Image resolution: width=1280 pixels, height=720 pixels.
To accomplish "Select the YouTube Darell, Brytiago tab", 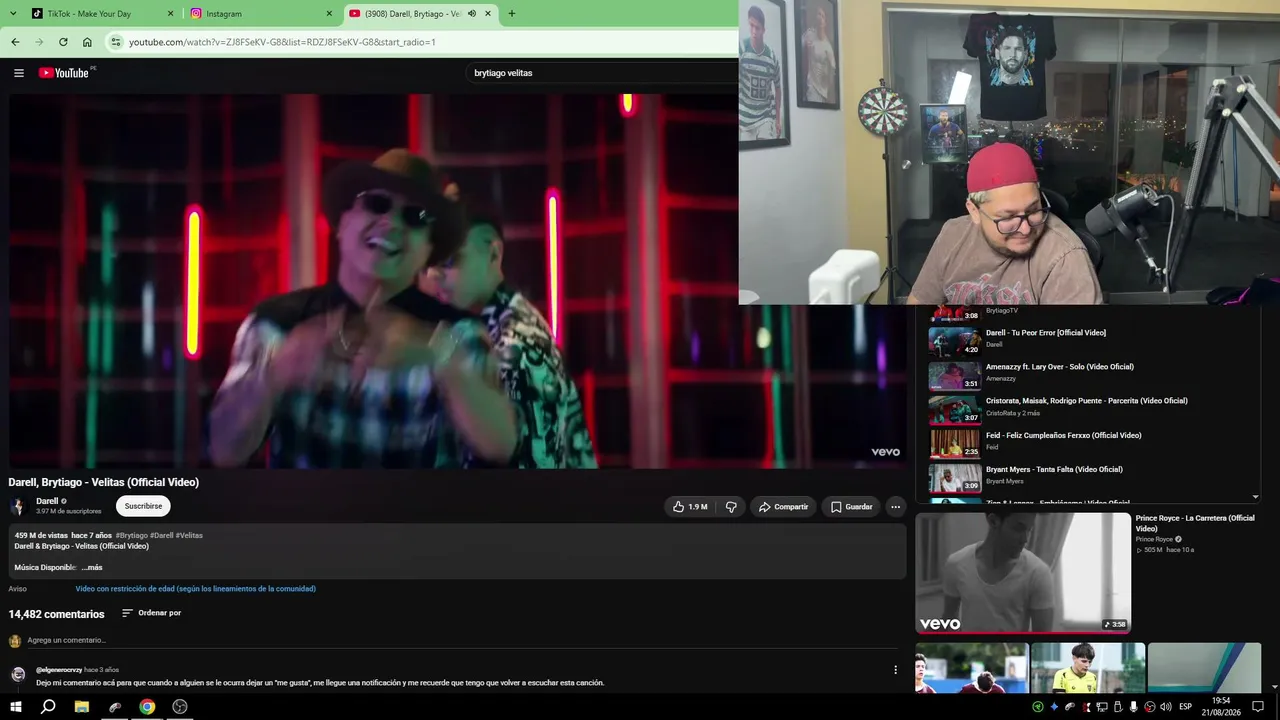I will [x=421, y=14].
